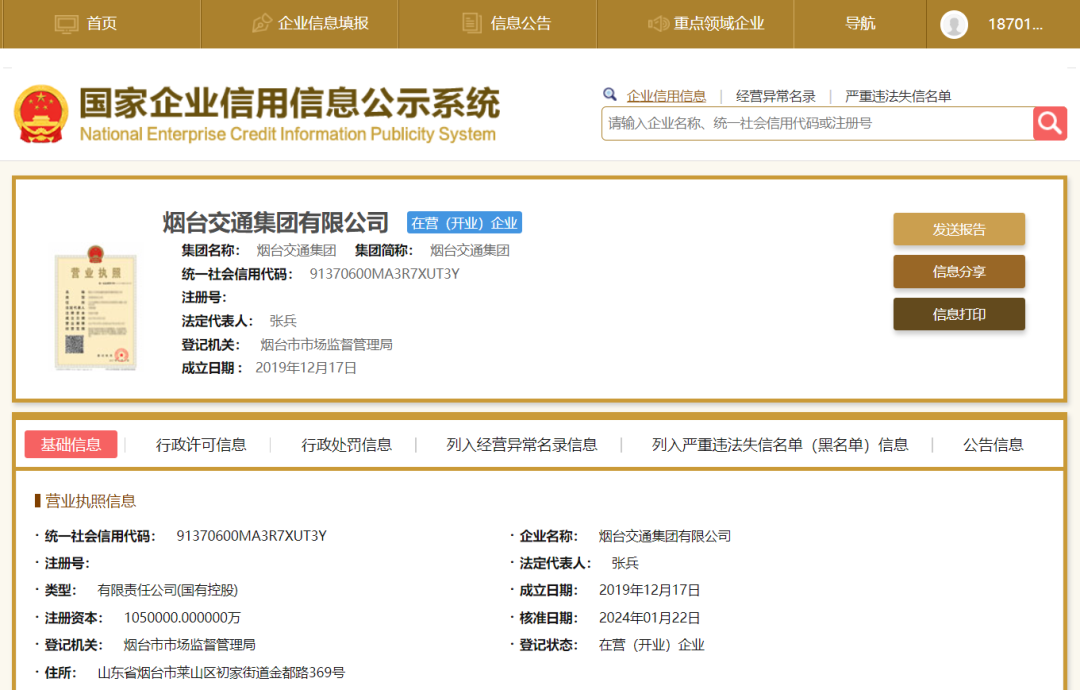Viewport: 1080px width, 690px height.
Task: Select 企业信用信息 search category
Action: pos(666,96)
